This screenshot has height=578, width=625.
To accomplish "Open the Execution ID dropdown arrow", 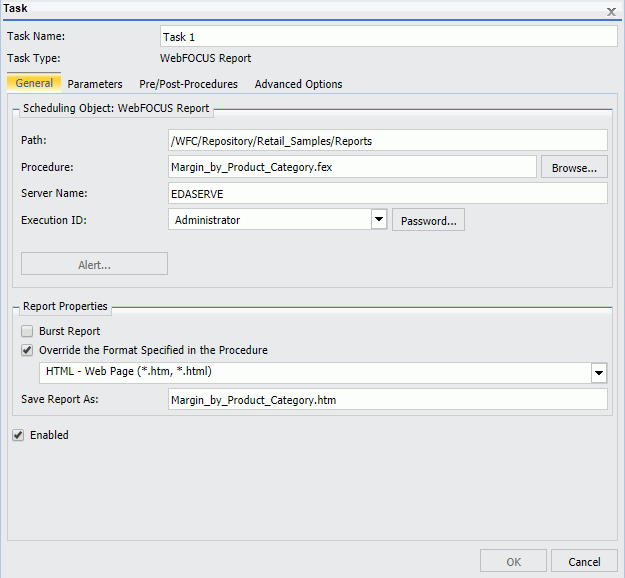I will pos(379,219).
